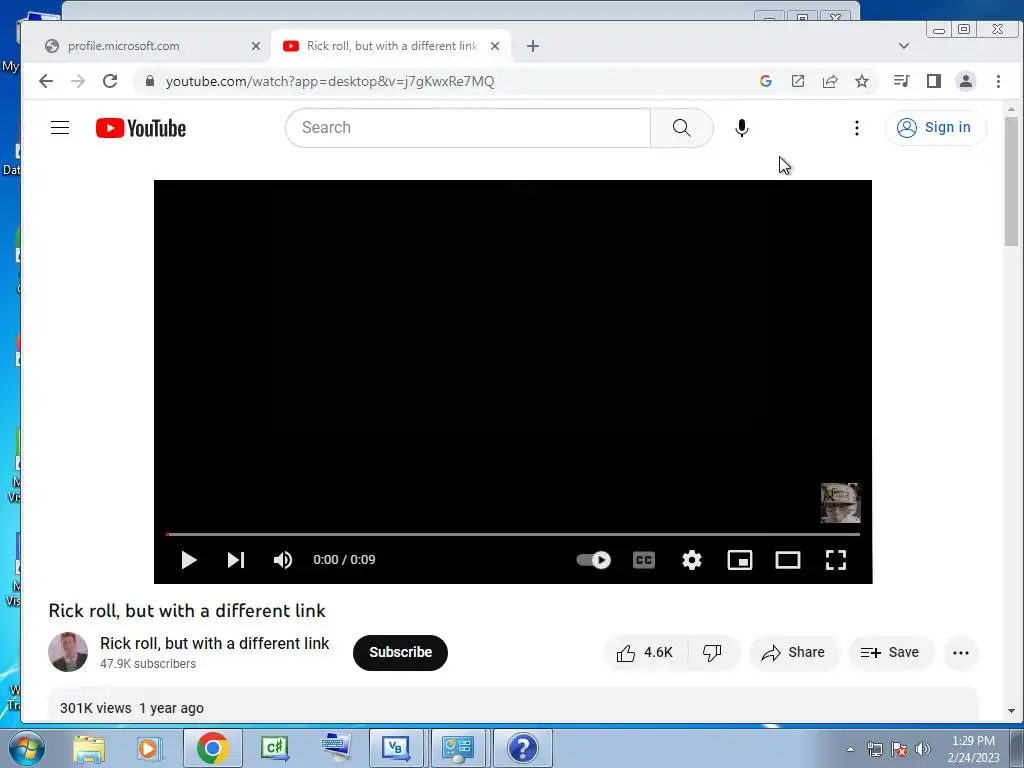Screen dimensions: 1024x768
Task: Go back in browser history
Action: tap(46, 81)
